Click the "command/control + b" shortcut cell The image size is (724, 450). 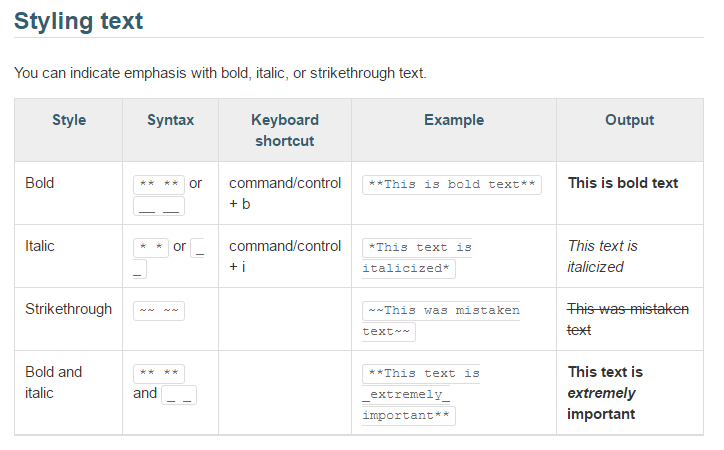pyautogui.click(x=284, y=194)
